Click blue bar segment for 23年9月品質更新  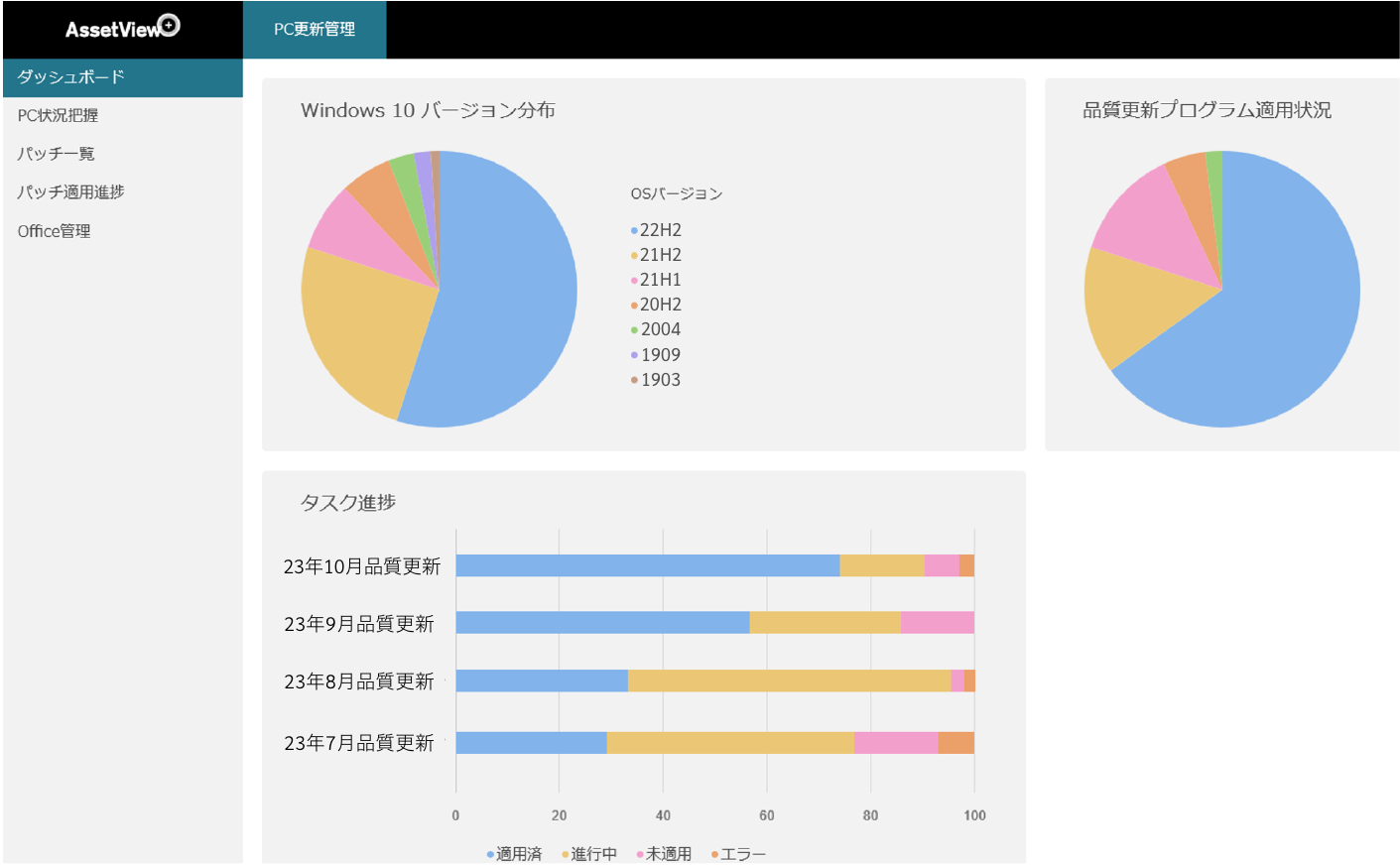(x=602, y=623)
